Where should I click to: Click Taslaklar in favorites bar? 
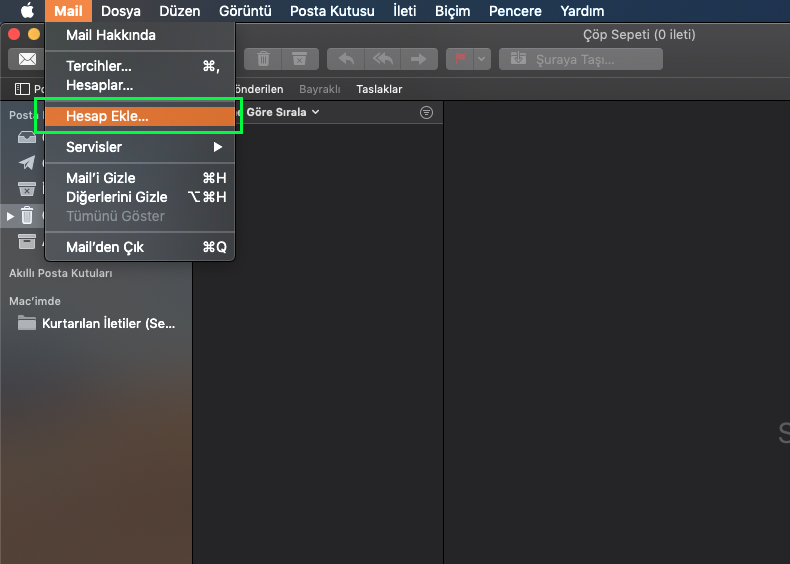379,89
